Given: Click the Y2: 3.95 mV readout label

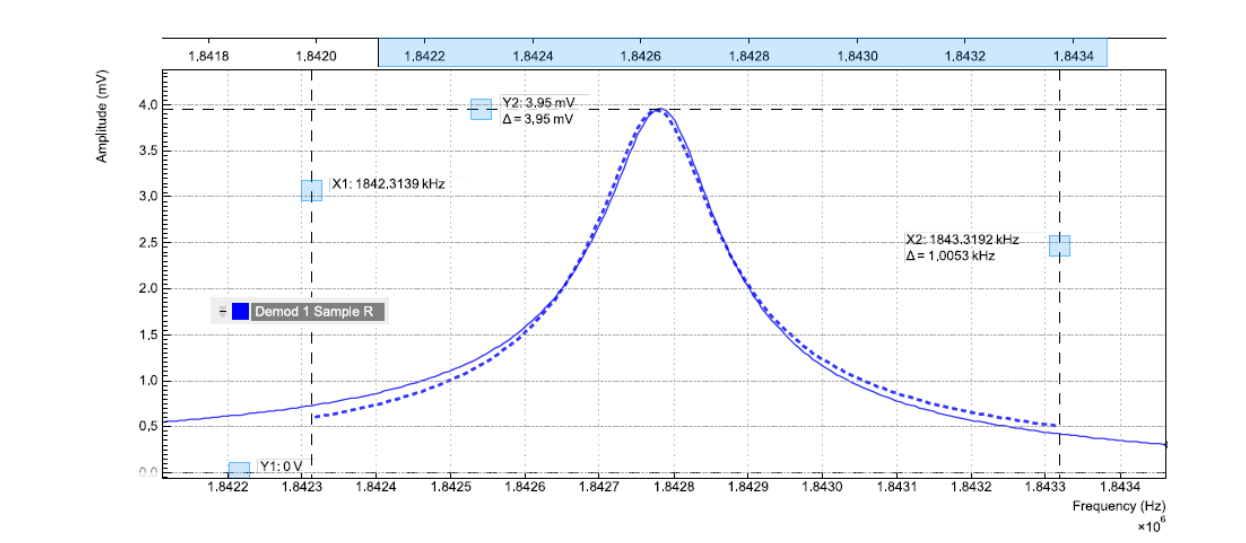Looking at the screenshot, I should (x=538, y=102).
